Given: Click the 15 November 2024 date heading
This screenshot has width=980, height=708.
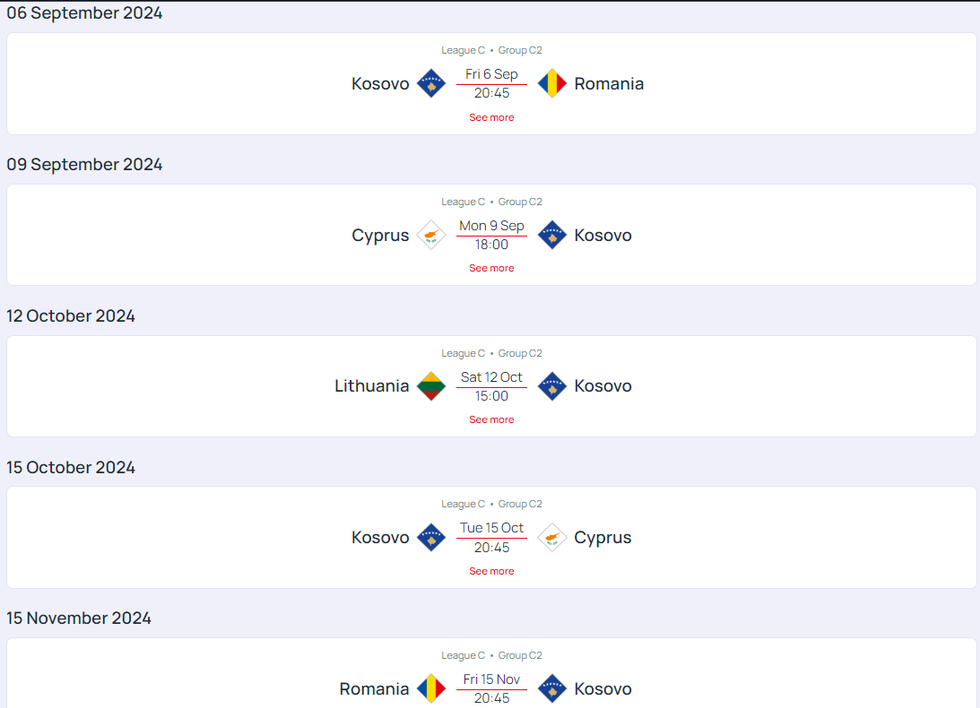Looking at the screenshot, I should click(x=79, y=618).
